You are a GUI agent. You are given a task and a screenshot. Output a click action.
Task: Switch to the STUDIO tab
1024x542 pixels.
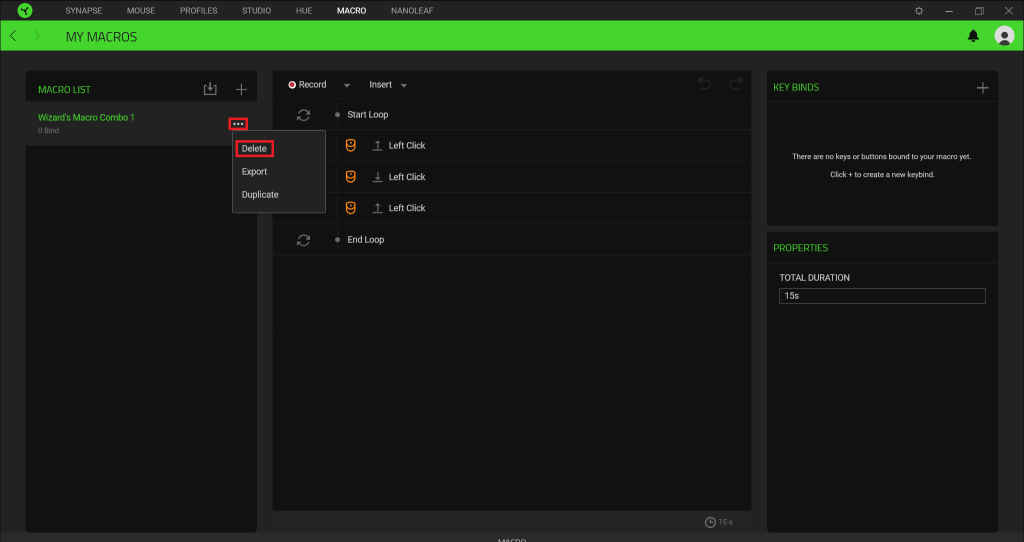click(256, 10)
